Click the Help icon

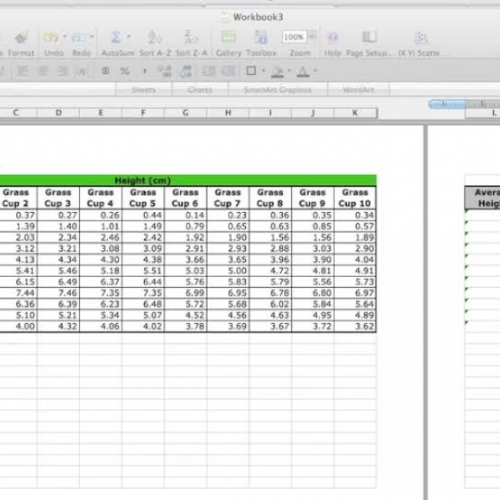point(333,37)
